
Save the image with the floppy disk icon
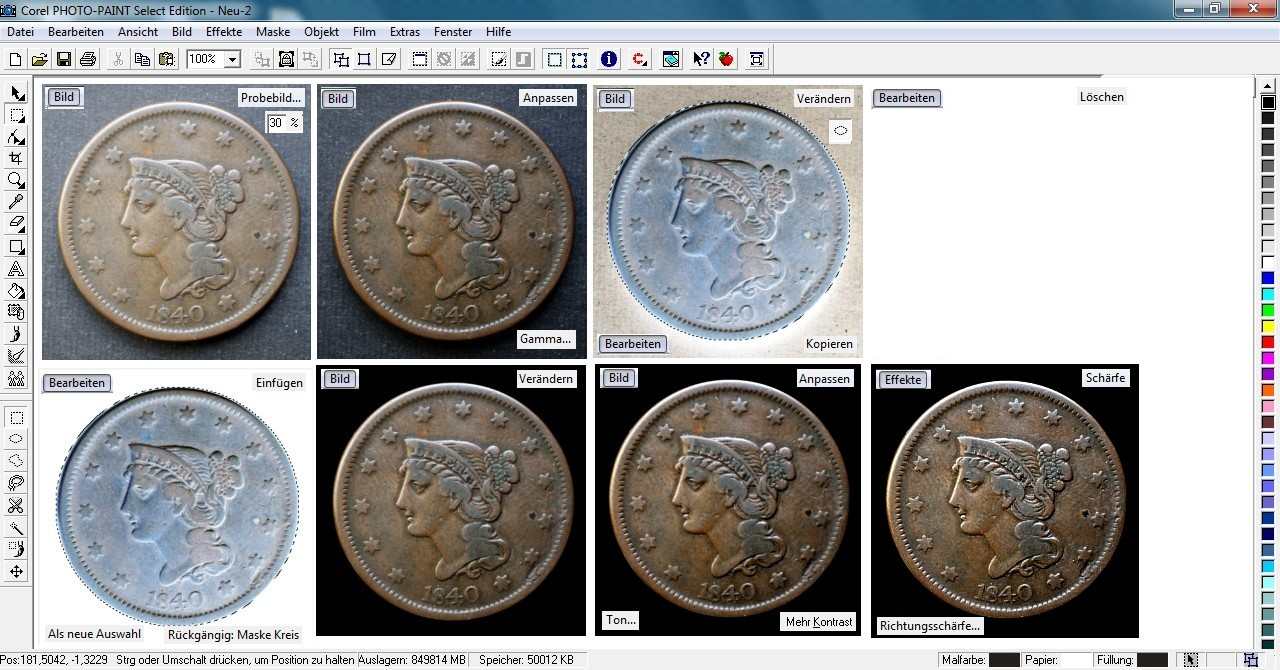pos(63,60)
